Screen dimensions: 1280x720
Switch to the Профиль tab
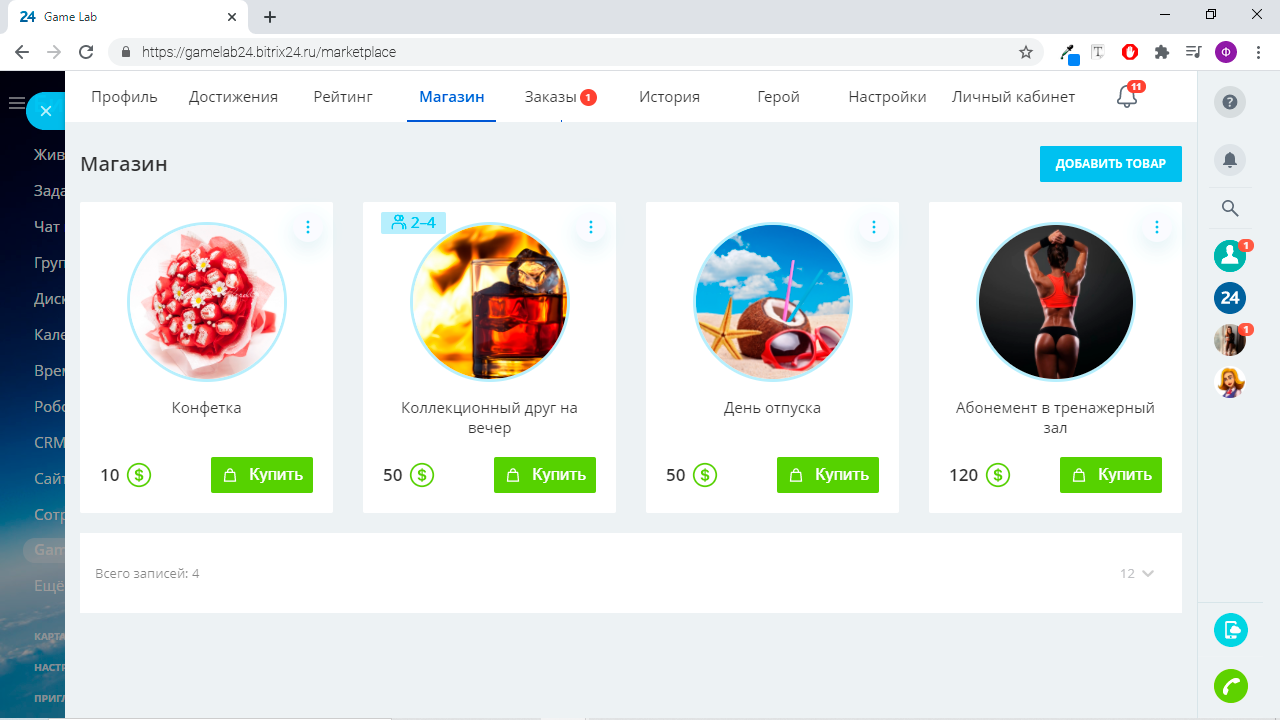[x=125, y=97]
